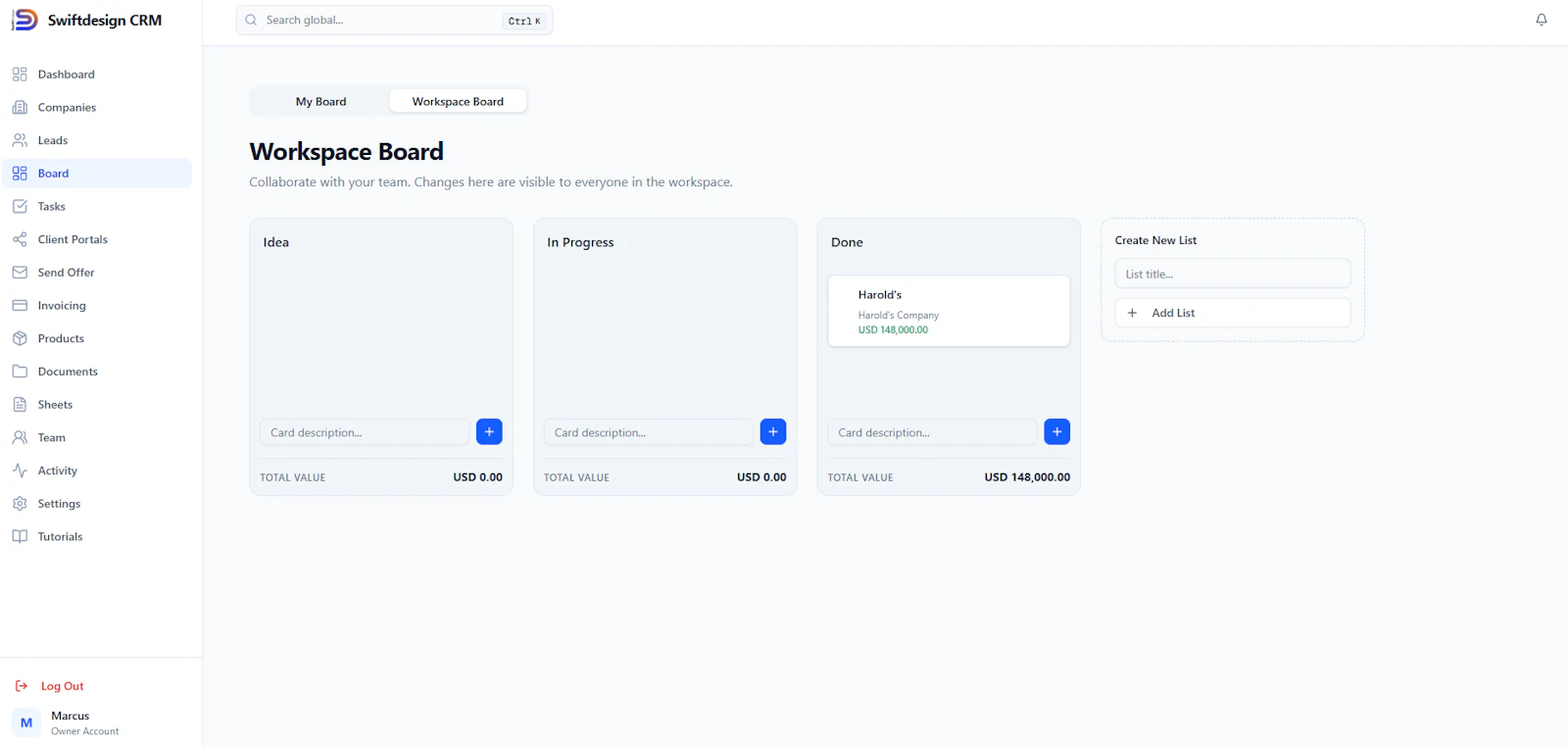Focus the List title input
This screenshot has height=747, width=1568.
[1232, 274]
